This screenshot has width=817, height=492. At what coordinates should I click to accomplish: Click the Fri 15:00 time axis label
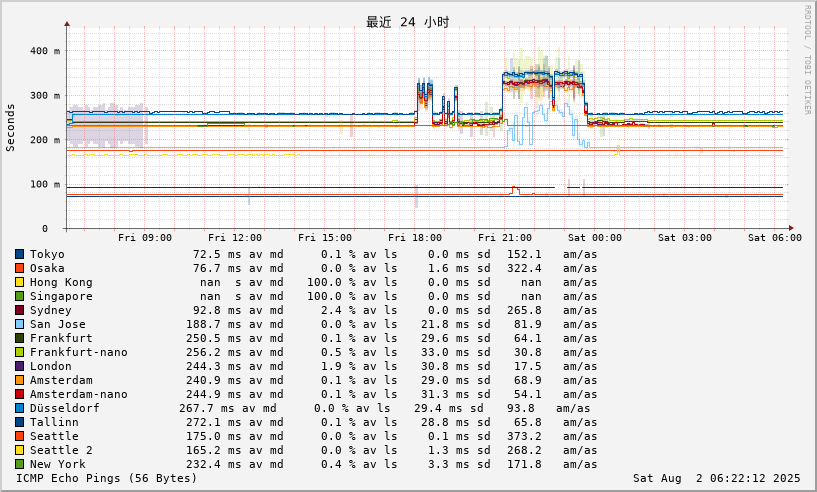[x=325, y=238]
